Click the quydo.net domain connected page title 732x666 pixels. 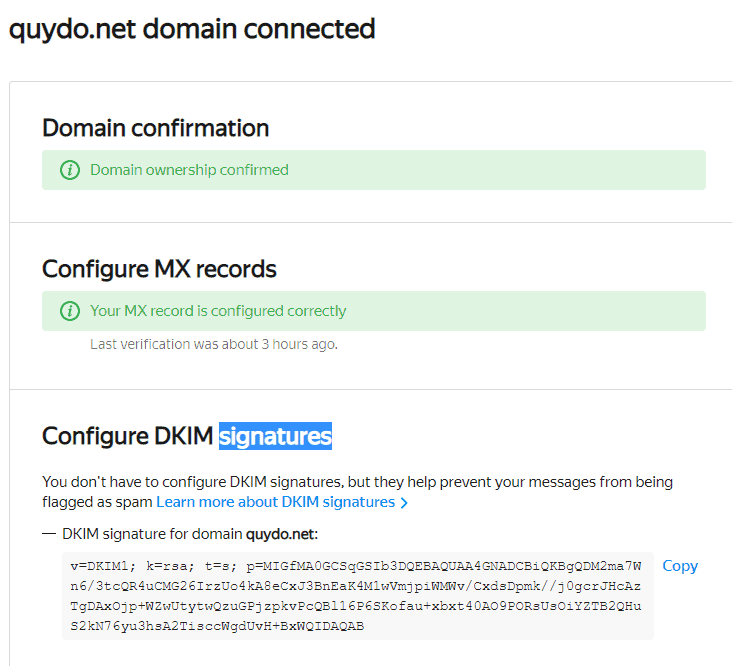tap(192, 29)
